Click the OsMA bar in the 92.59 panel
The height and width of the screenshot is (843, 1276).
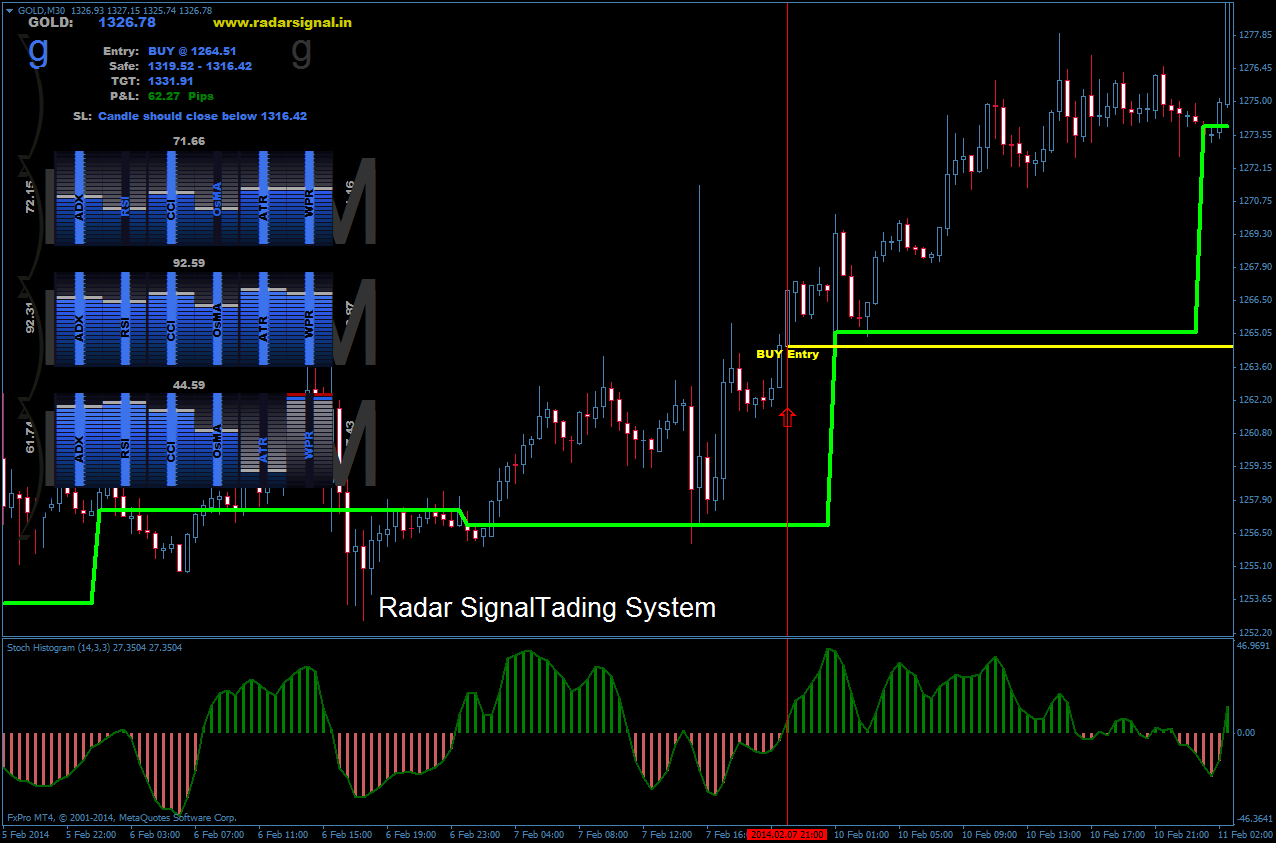tap(217, 319)
